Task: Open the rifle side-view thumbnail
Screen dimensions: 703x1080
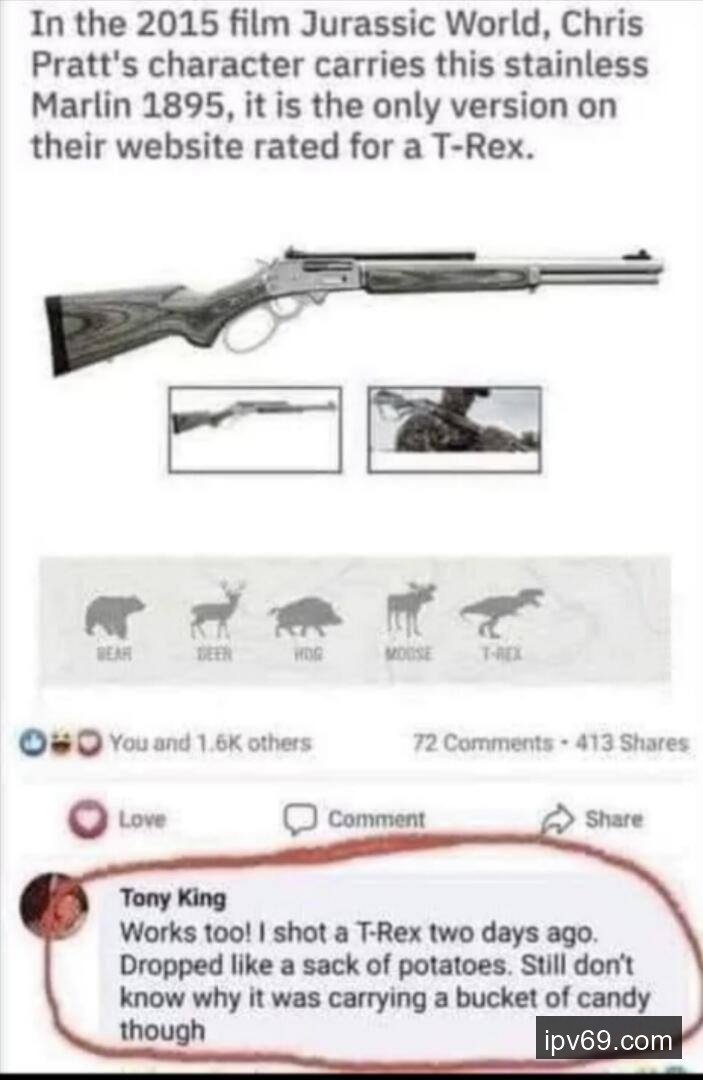Action: coord(255,430)
